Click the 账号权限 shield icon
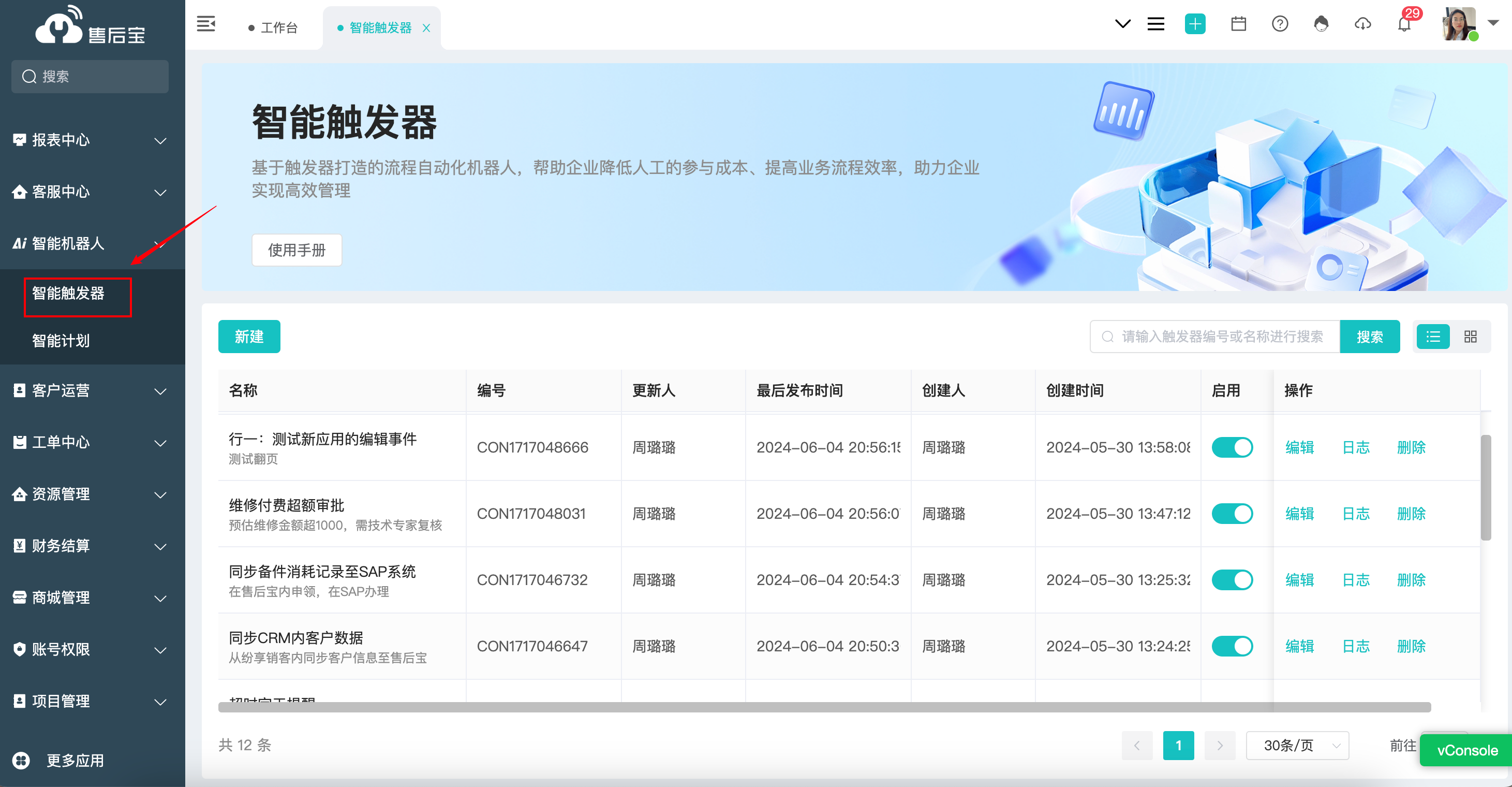Screen dimensions: 1512x787 click(19, 649)
